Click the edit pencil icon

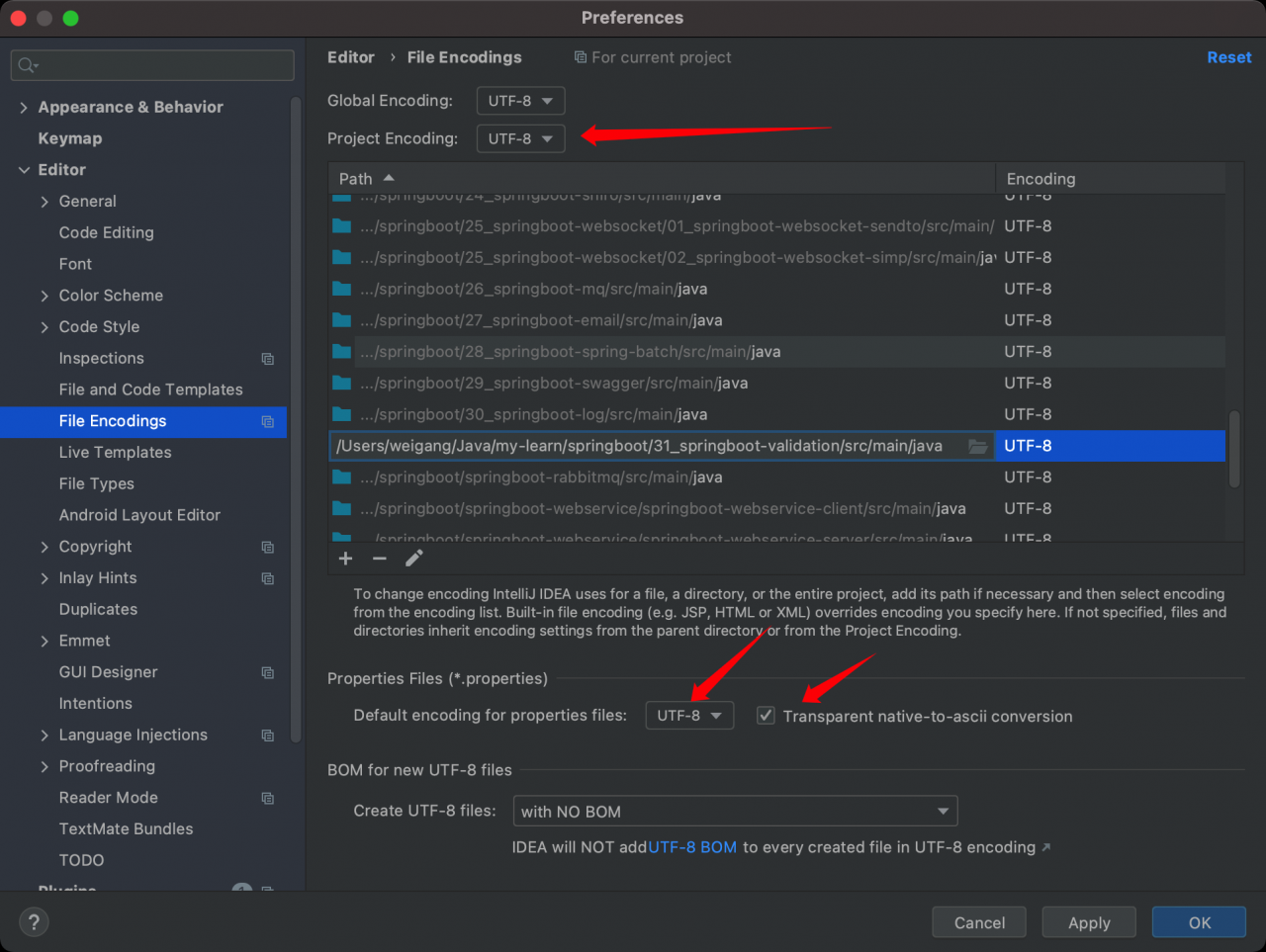tap(414, 559)
